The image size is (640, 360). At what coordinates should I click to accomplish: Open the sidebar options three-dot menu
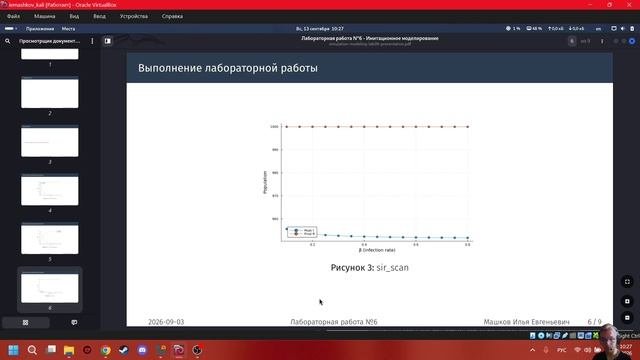coord(92,41)
